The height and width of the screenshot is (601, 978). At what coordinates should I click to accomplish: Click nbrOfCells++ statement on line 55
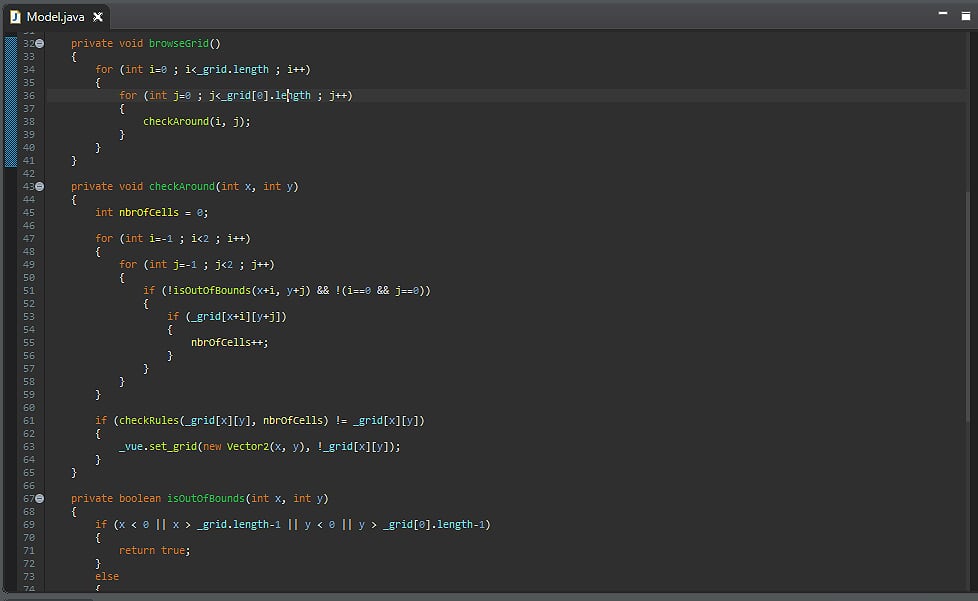(x=229, y=343)
